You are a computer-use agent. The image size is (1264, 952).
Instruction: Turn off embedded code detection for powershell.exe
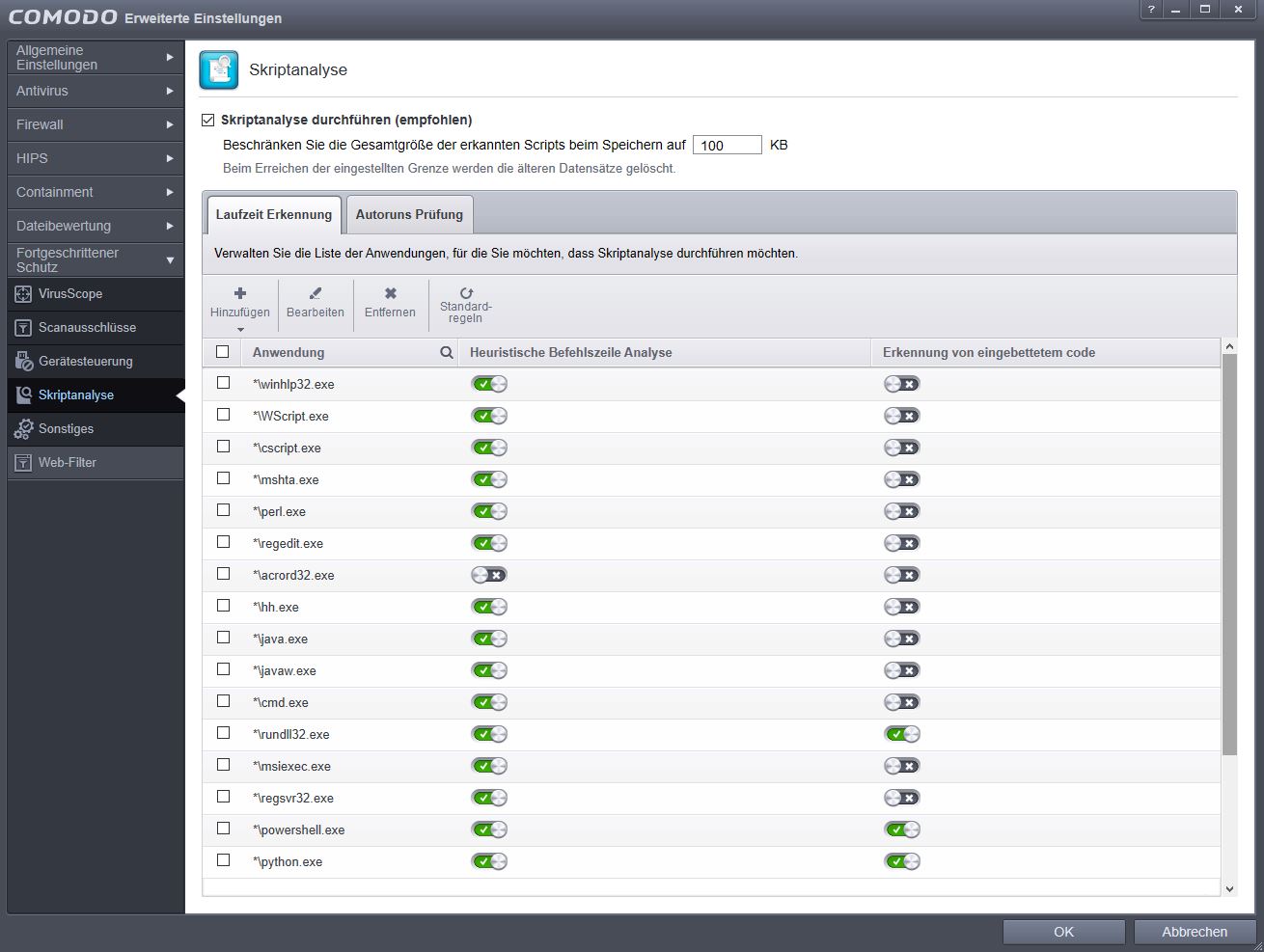pos(902,830)
